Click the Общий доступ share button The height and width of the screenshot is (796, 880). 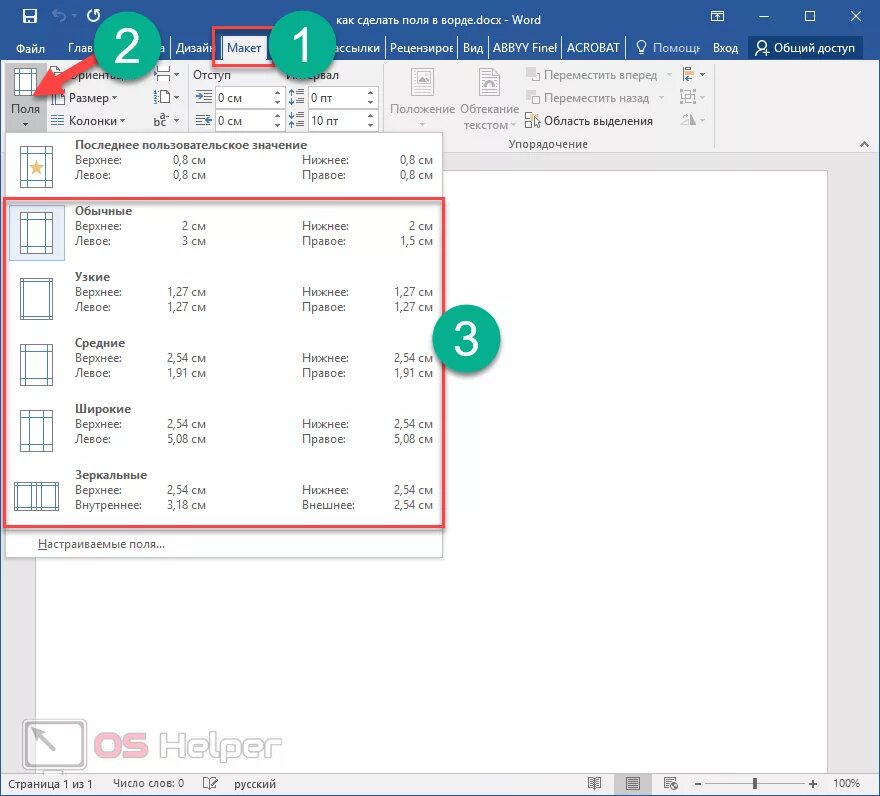[805, 48]
